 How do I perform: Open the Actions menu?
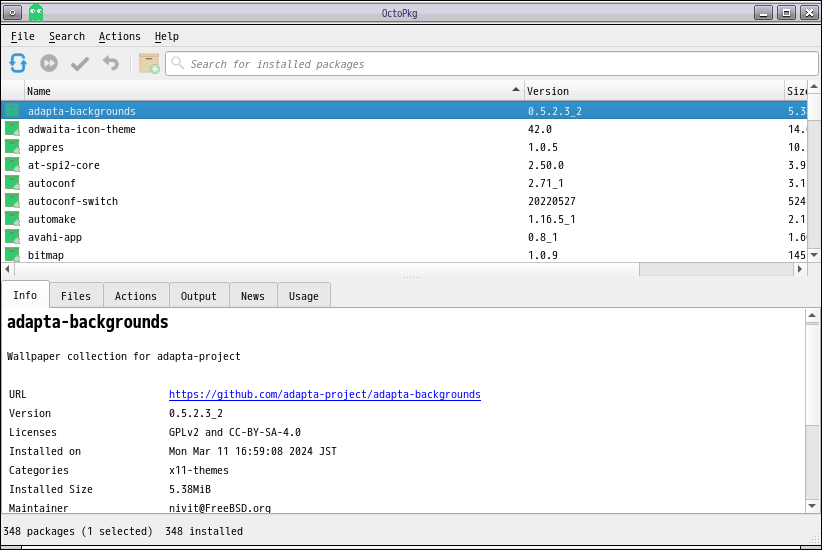120,36
